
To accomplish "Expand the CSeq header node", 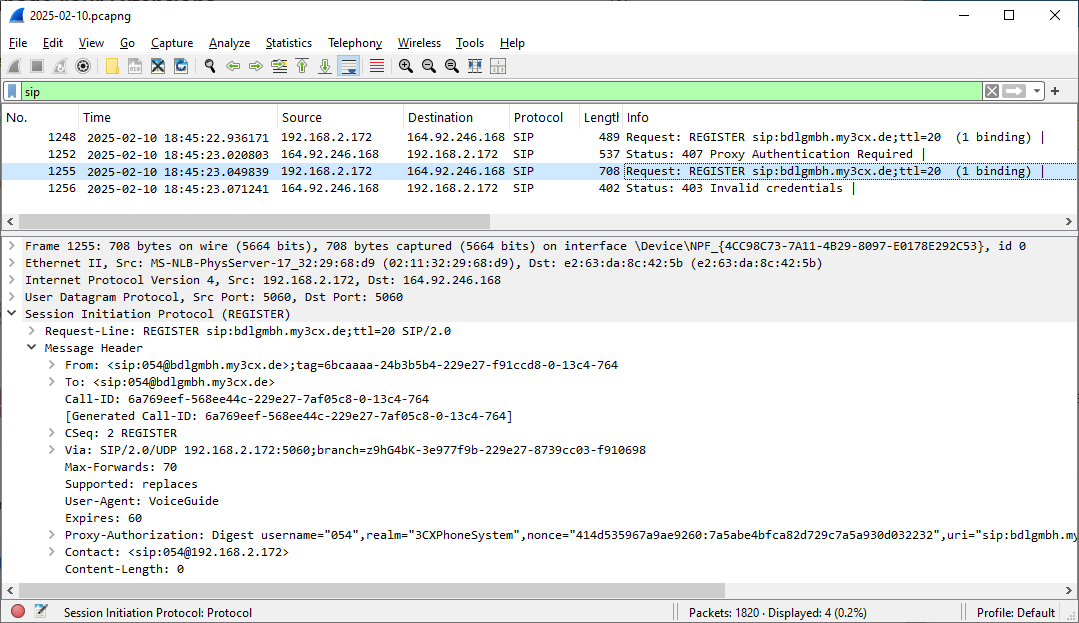I will (x=52, y=433).
